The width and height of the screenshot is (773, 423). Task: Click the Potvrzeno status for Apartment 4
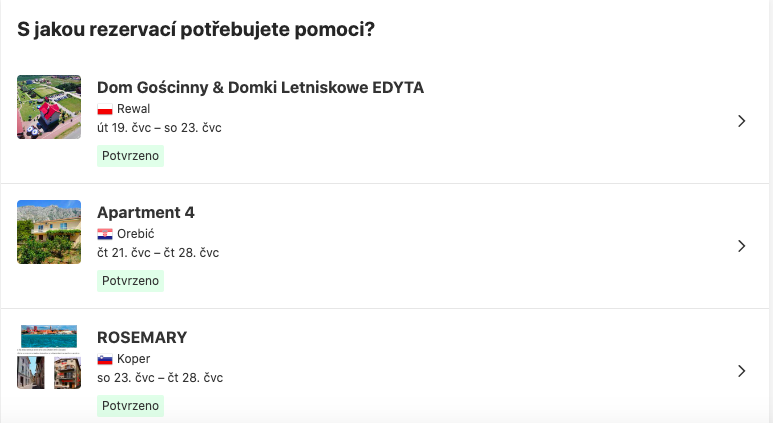(x=130, y=281)
